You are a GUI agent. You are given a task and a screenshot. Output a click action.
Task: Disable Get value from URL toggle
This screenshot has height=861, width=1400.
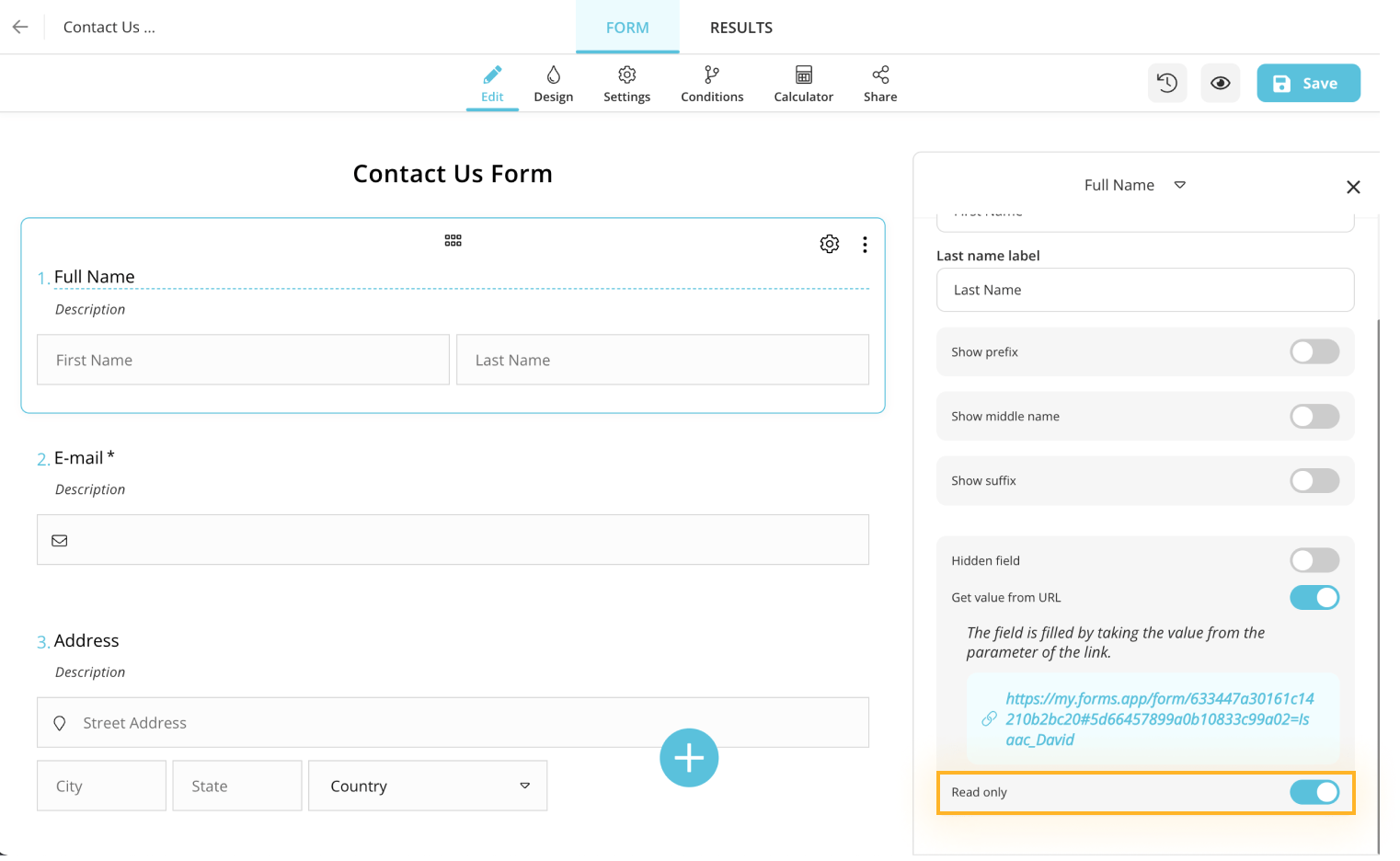coord(1314,597)
